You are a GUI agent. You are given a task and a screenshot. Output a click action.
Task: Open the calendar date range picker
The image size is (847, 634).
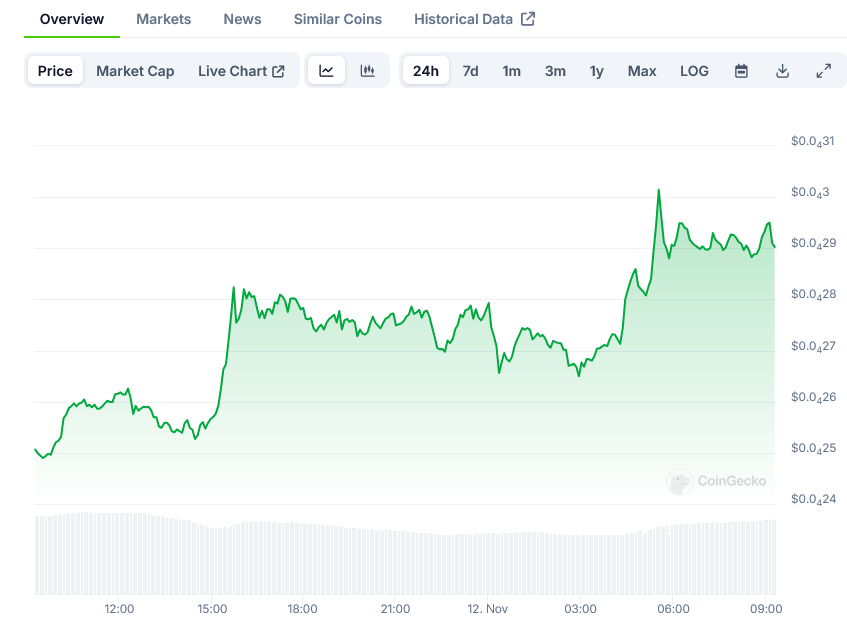click(x=741, y=71)
